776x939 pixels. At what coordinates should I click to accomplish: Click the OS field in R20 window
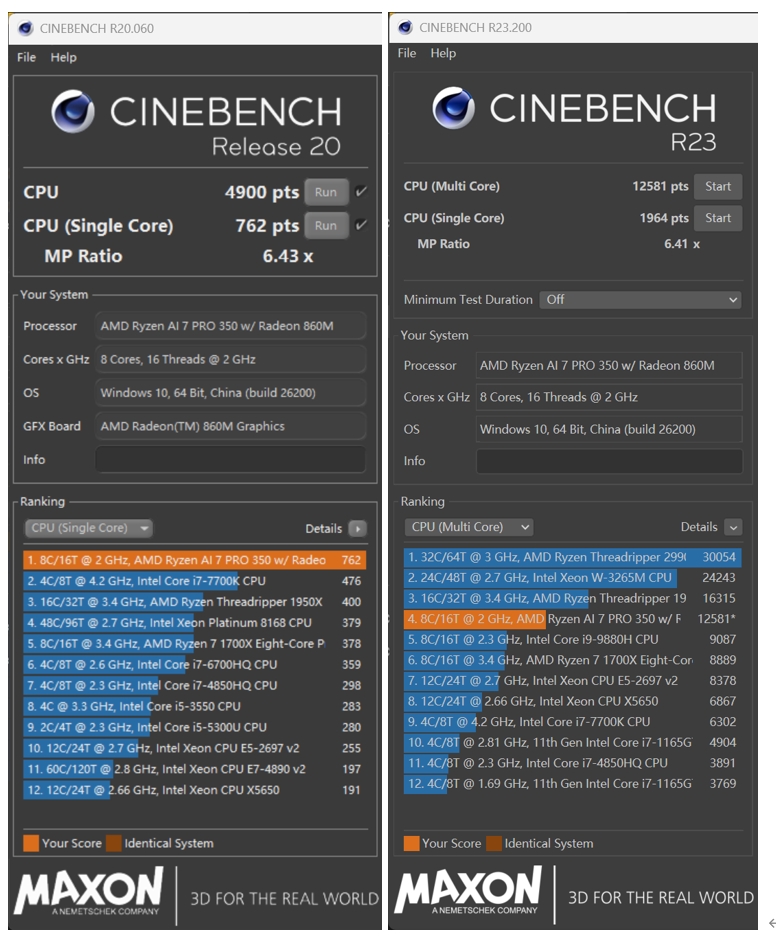pos(231,393)
